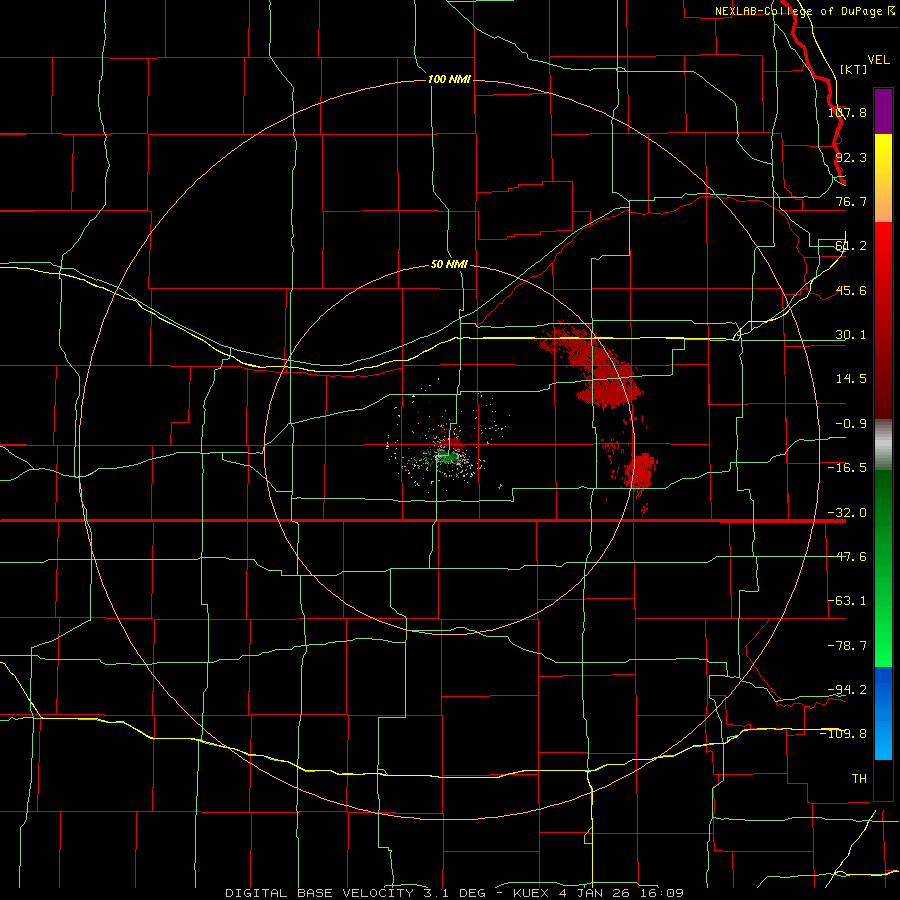Click the 50 NMI range ring label
Image resolution: width=900 pixels, height=900 pixels.
point(449,265)
